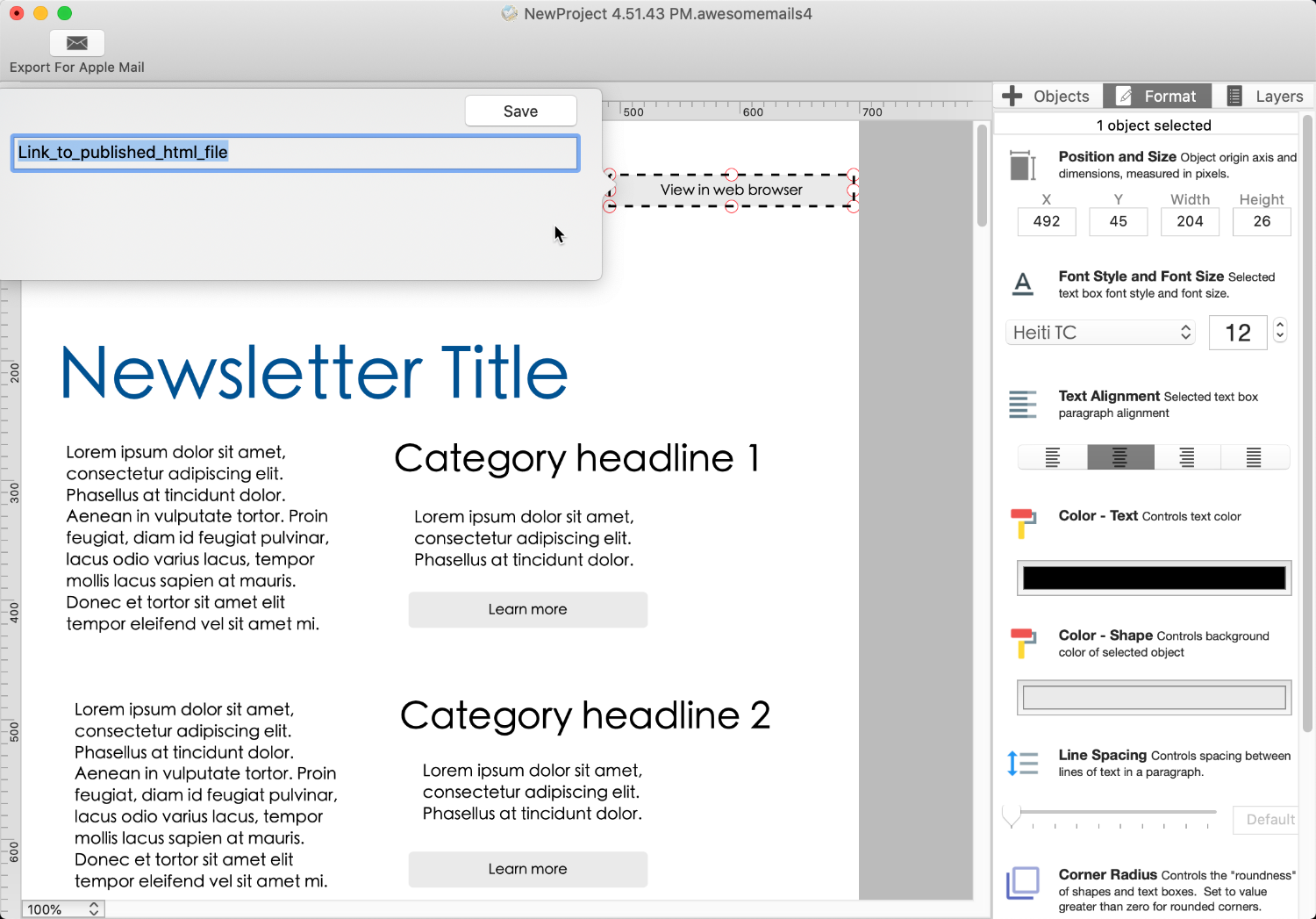Click the Text Alignment section icon
This screenshot has width=1316, height=919.
pos(1023,405)
